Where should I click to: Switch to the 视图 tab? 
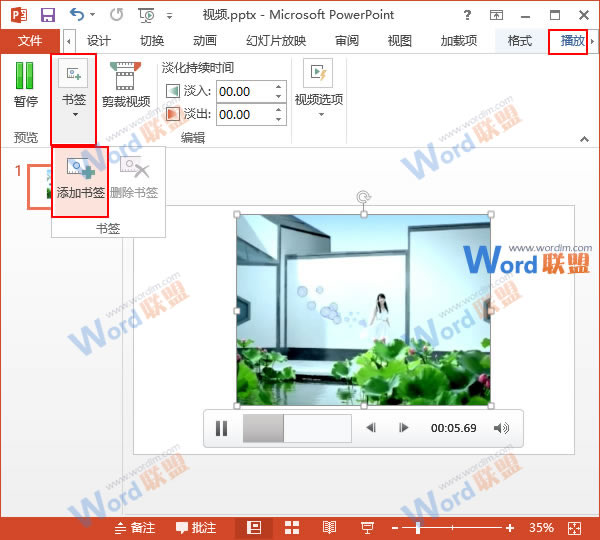pos(399,41)
